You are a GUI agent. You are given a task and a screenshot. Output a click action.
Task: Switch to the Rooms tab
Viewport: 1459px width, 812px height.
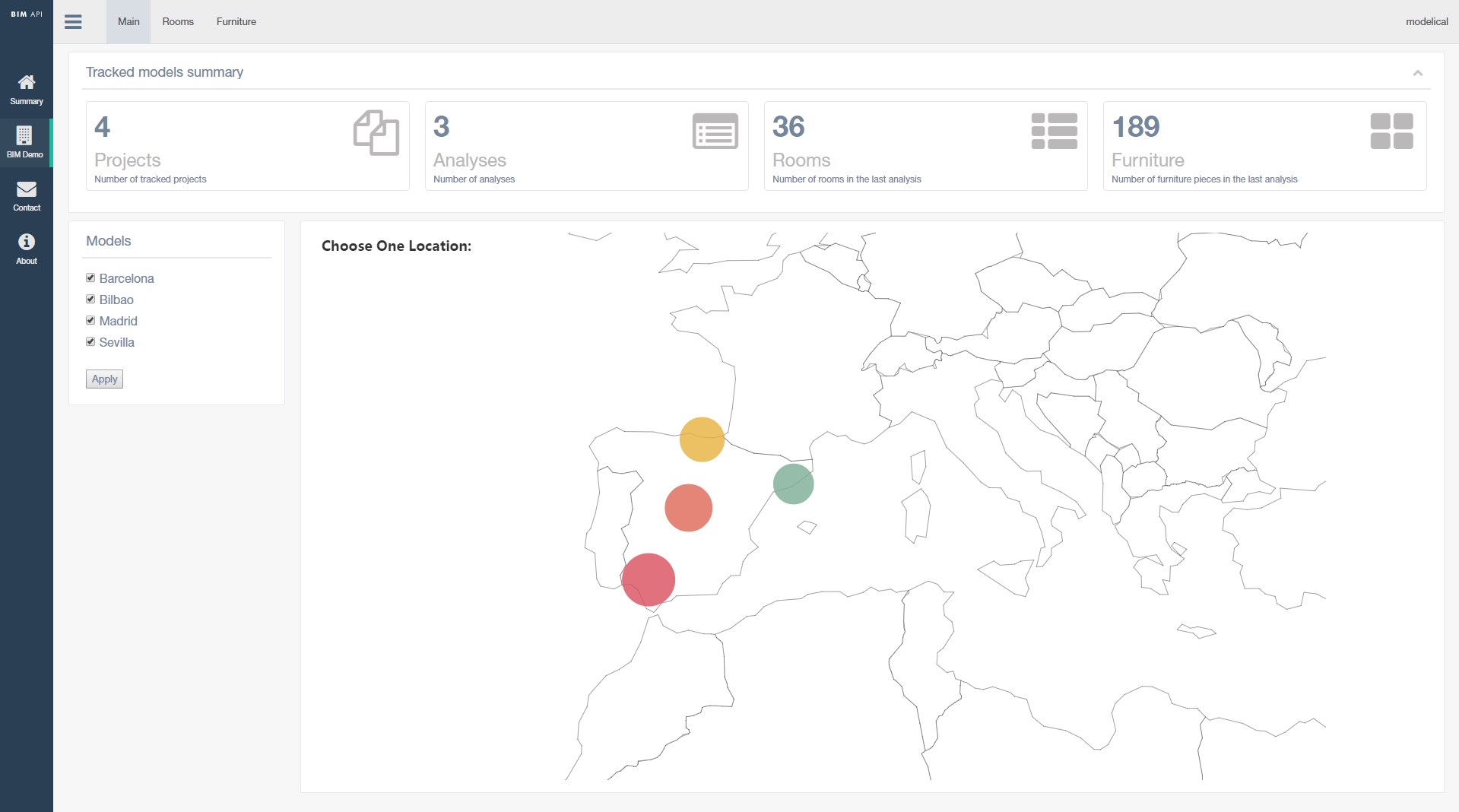(x=178, y=22)
